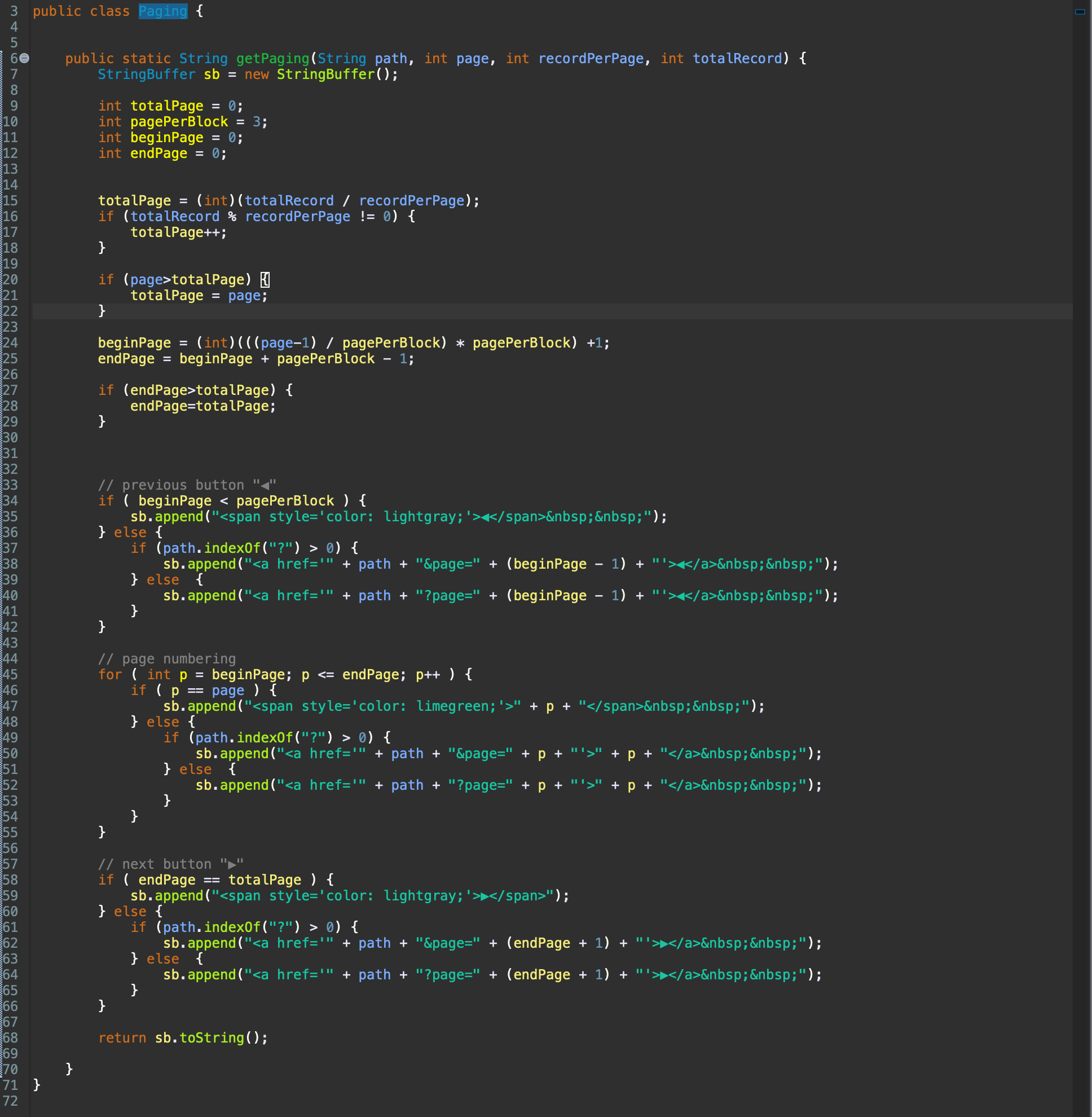1092x1117 pixels.
Task: Click the toString call on sb
Action: 212,1037
